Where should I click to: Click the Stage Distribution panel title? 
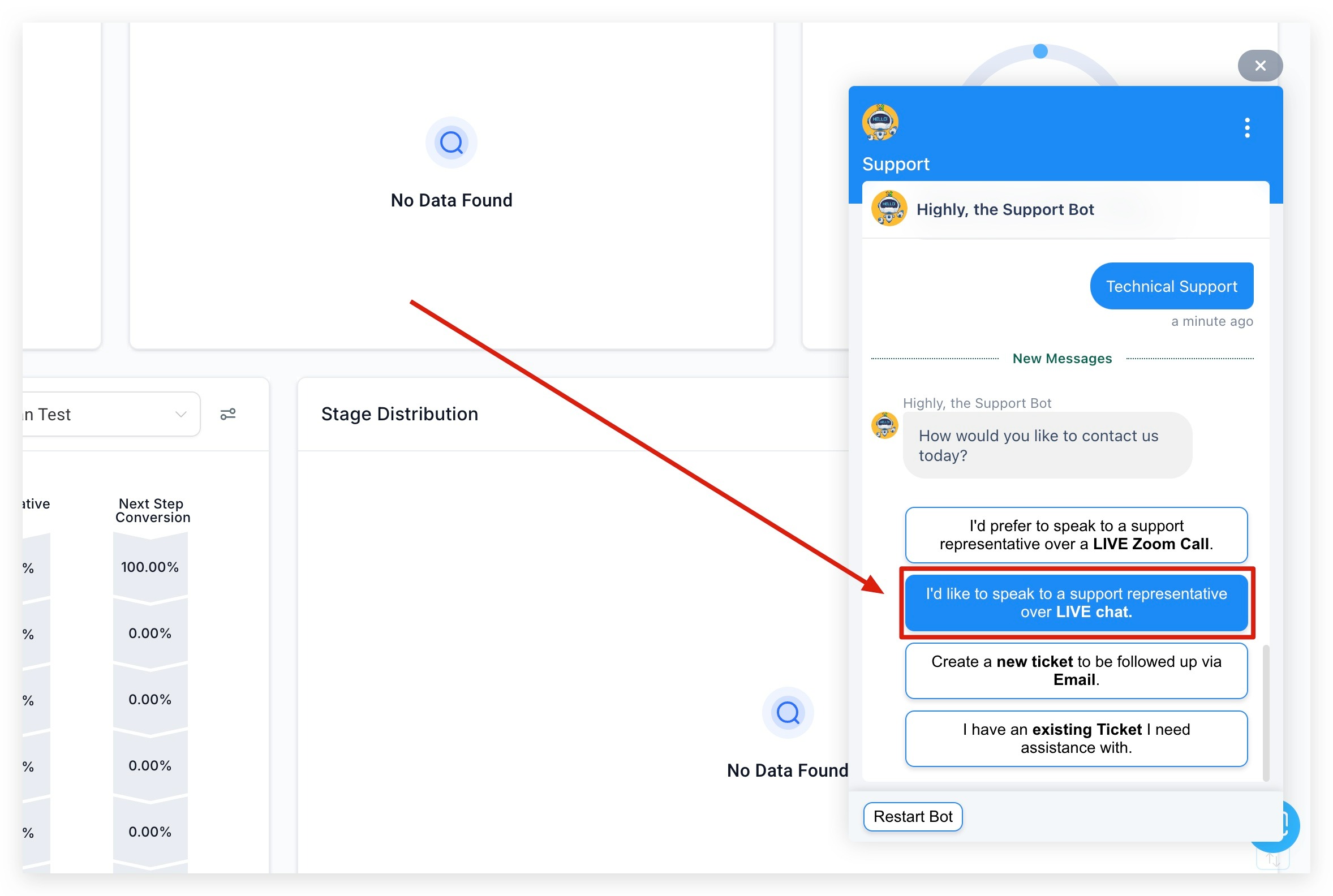(x=399, y=413)
